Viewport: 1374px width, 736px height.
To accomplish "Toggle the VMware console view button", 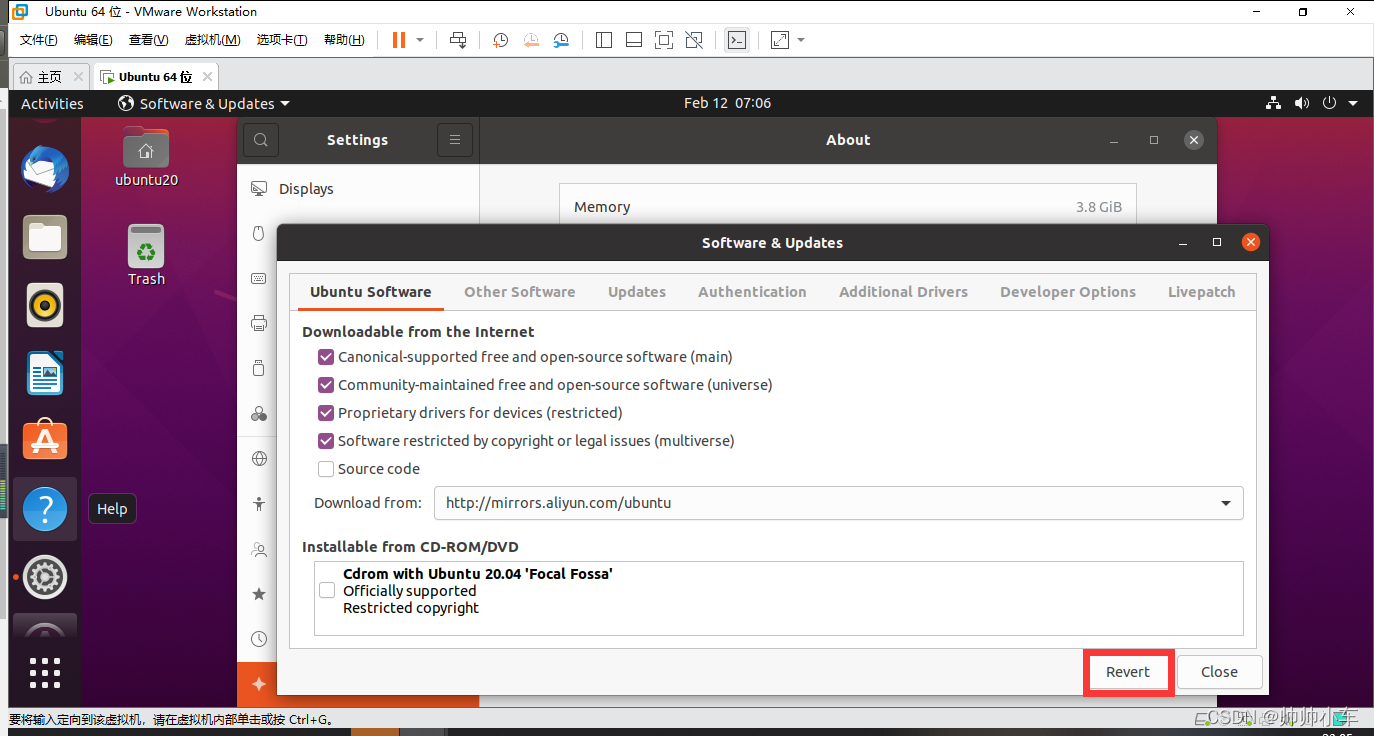I will click(x=736, y=40).
